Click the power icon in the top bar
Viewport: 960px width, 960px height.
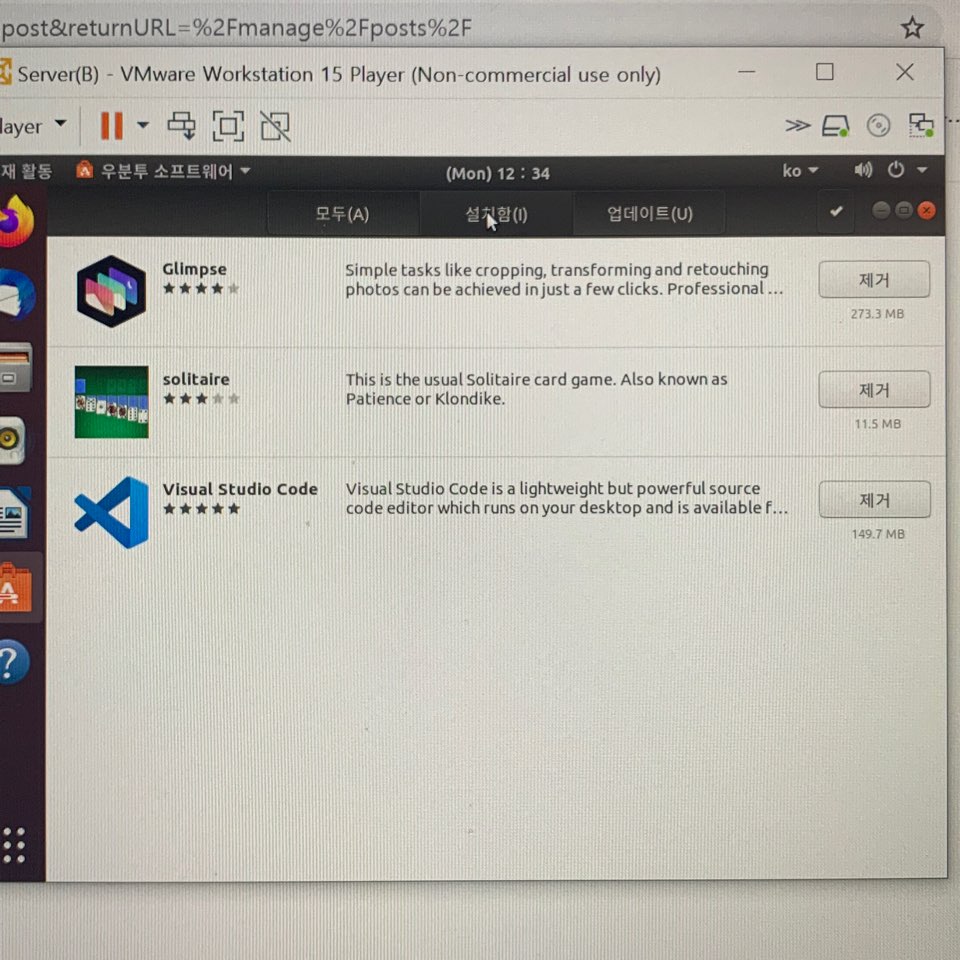(896, 169)
